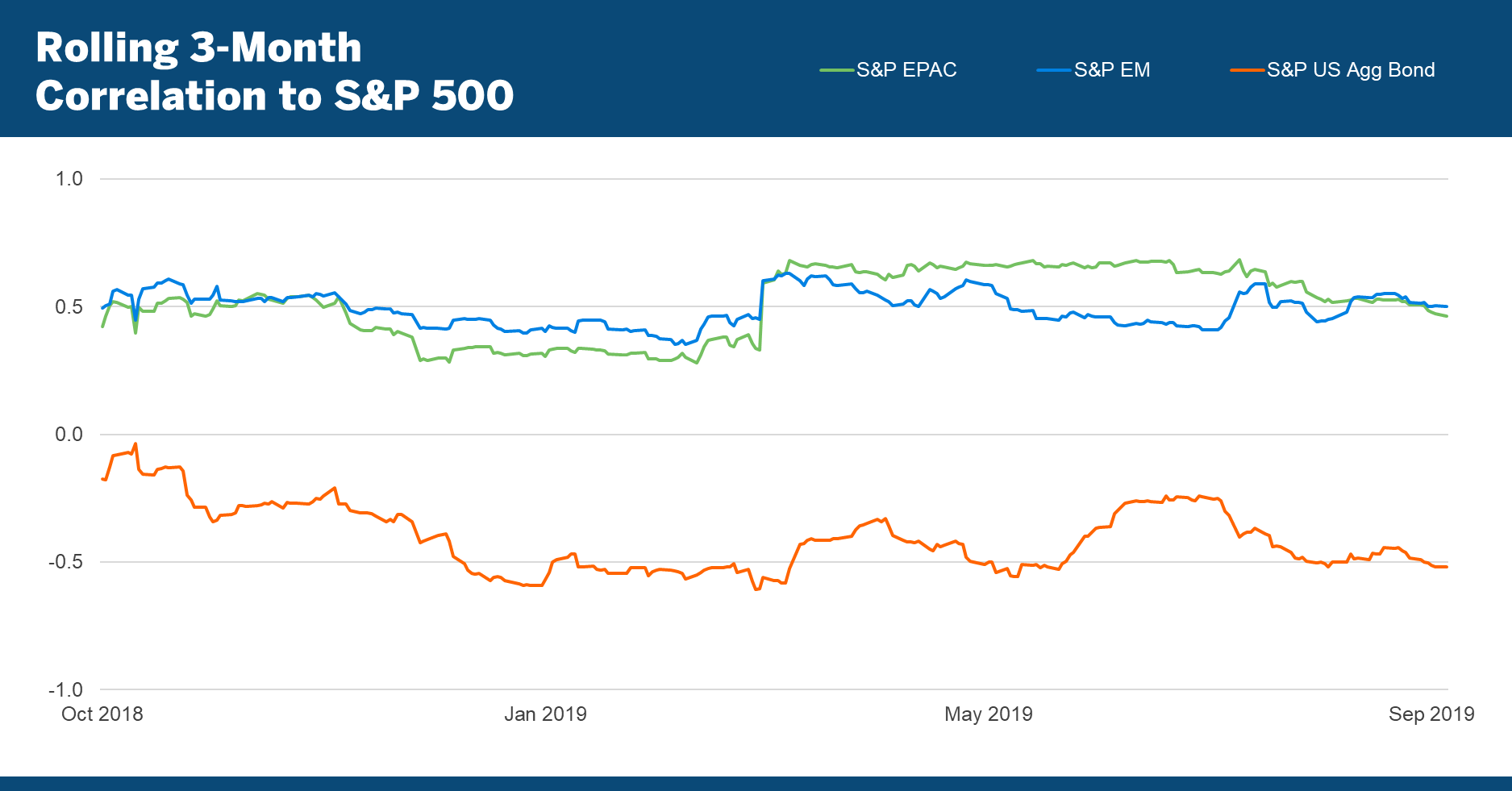Click the green line's end point at Sep 2019
Image resolution: width=1512 pixels, height=791 pixels.
(x=1447, y=316)
